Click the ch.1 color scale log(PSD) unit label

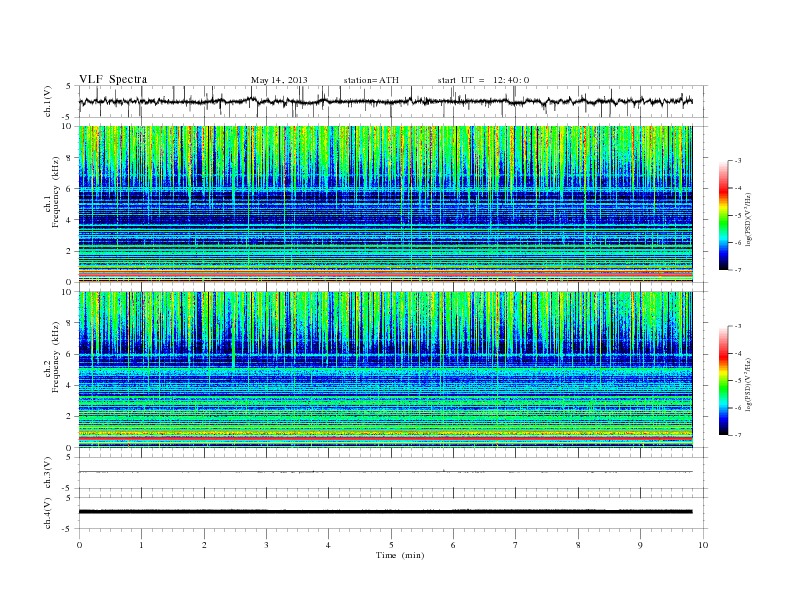coord(750,219)
